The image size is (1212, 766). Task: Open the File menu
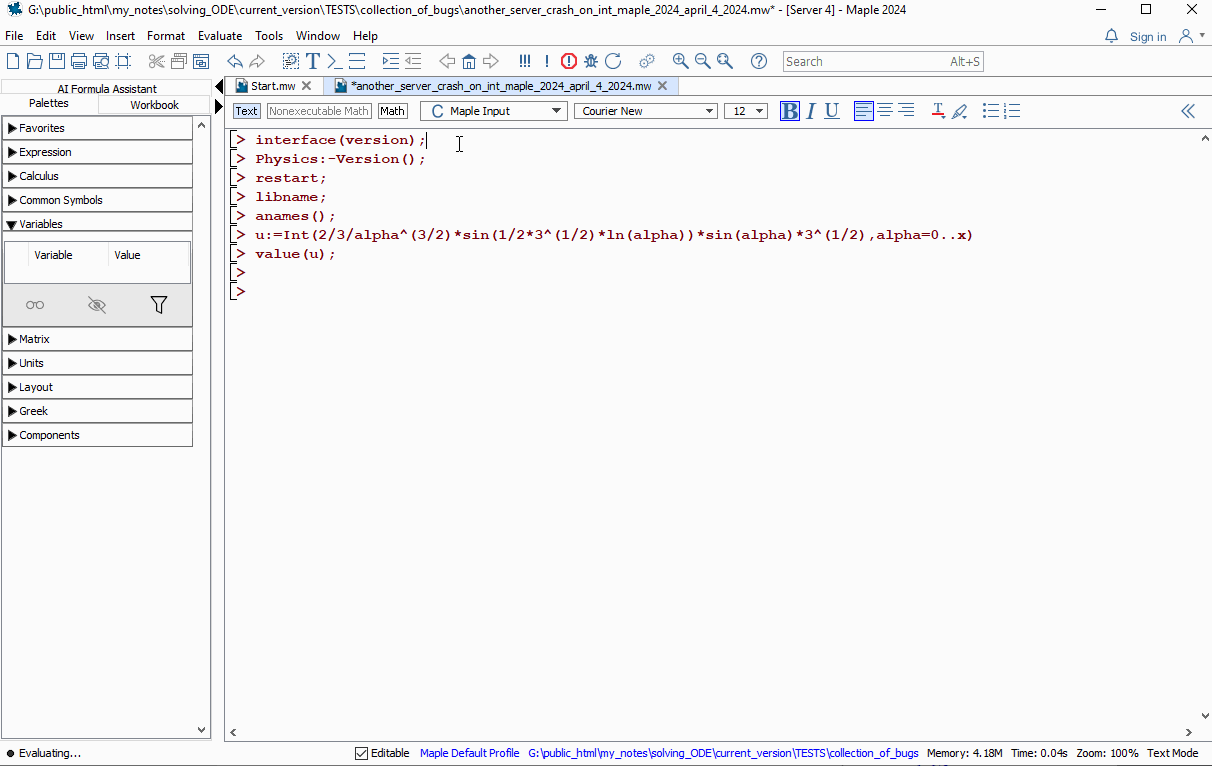tap(14, 36)
